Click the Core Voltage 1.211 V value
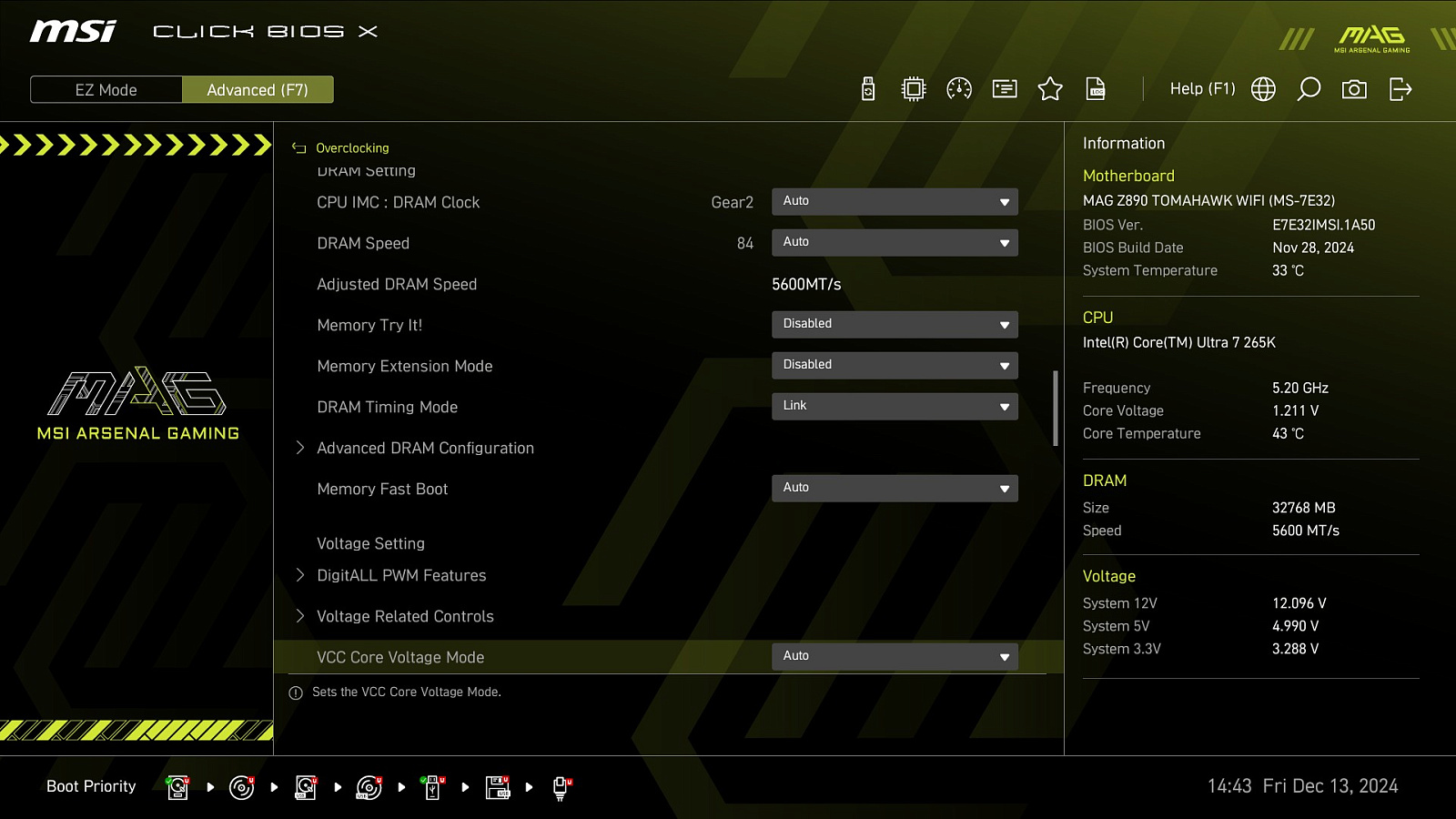This screenshot has width=1456, height=819. (1295, 410)
